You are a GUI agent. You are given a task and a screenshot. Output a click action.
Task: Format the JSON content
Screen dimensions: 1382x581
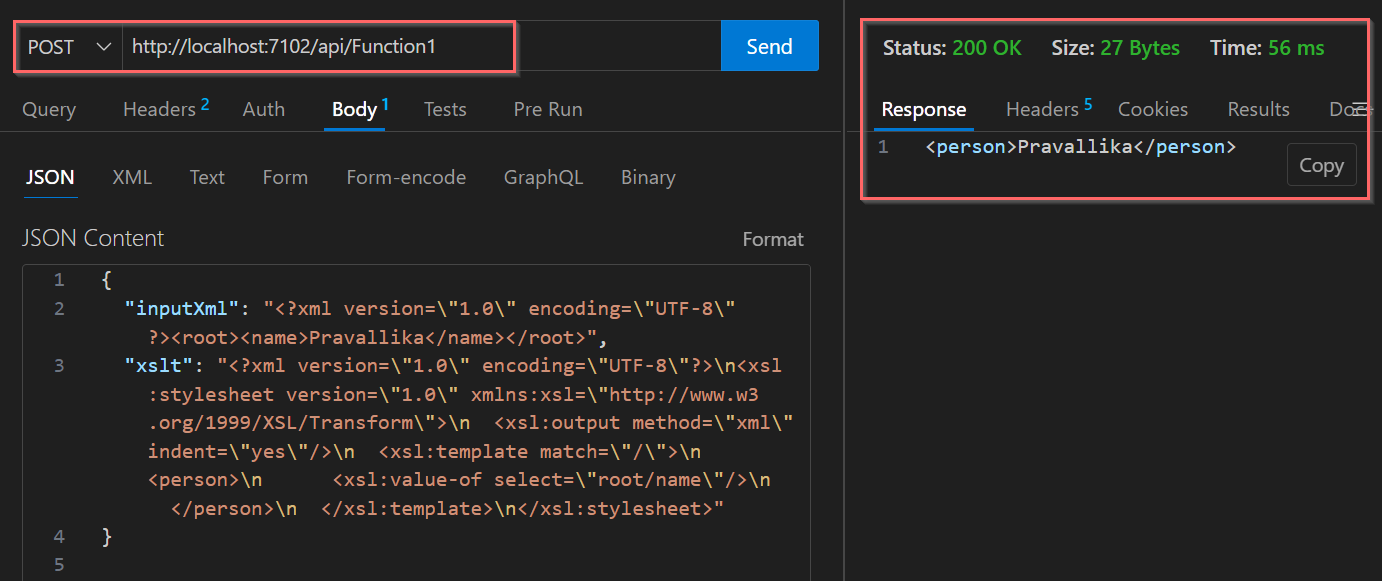click(x=773, y=240)
